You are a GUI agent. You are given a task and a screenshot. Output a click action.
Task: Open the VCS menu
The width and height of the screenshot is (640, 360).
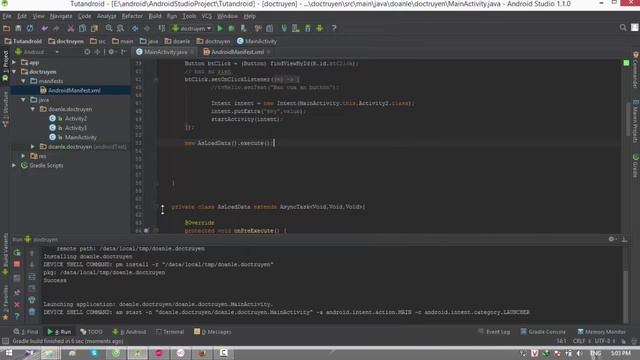(x=207, y=16)
